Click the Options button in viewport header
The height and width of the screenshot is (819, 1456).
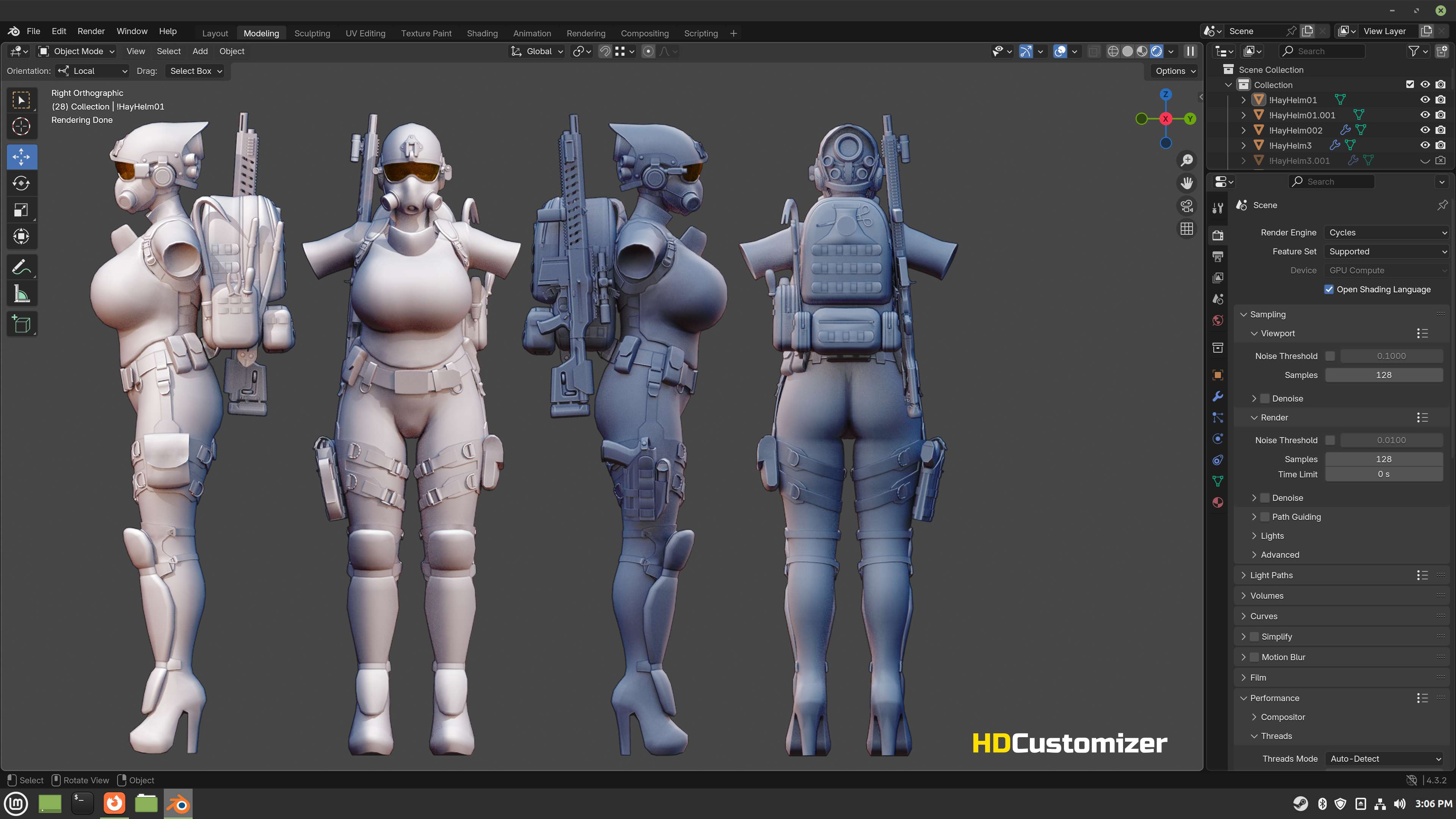pyautogui.click(x=1176, y=71)
